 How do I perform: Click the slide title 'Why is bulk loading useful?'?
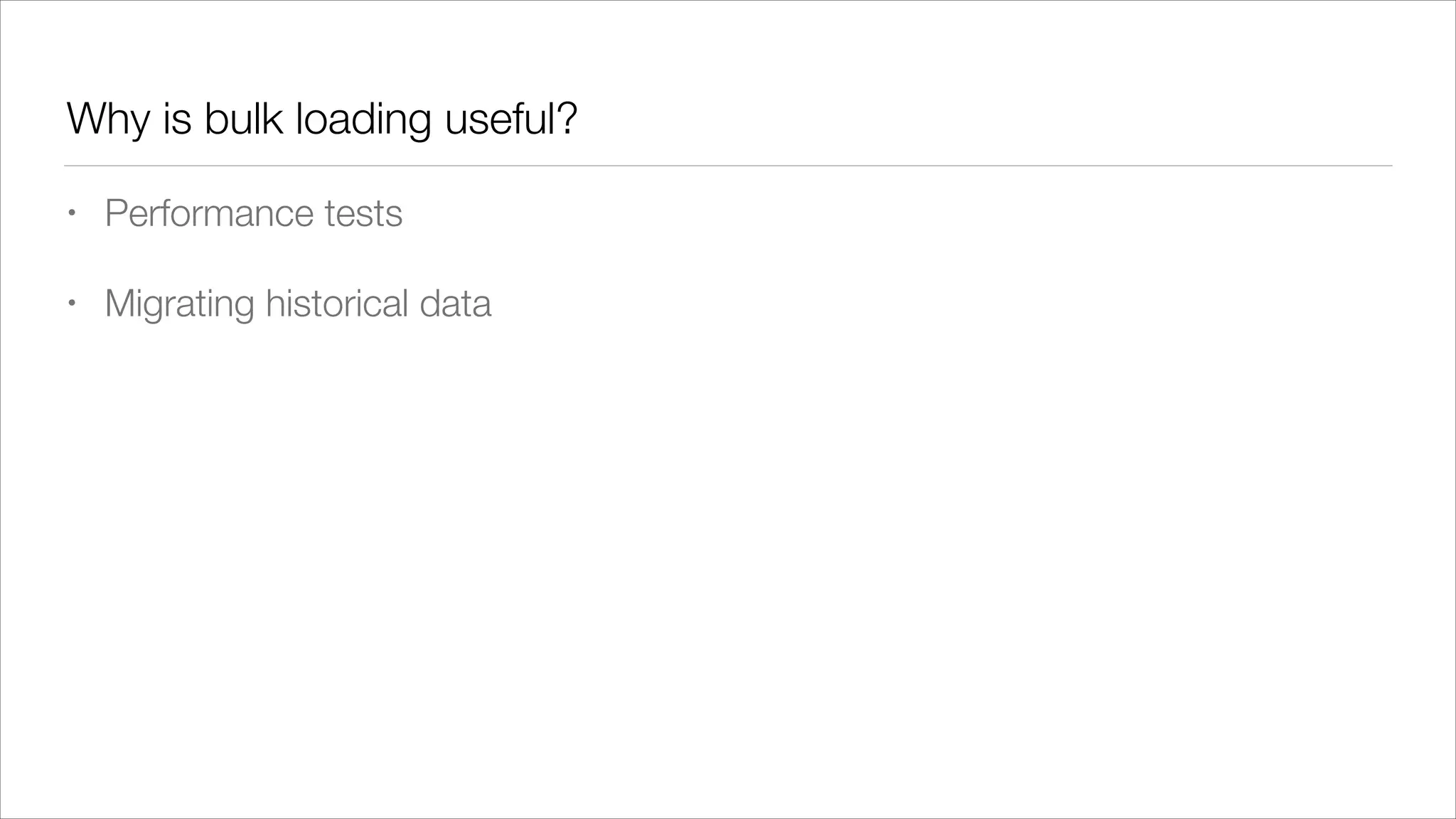coord(321,119)
